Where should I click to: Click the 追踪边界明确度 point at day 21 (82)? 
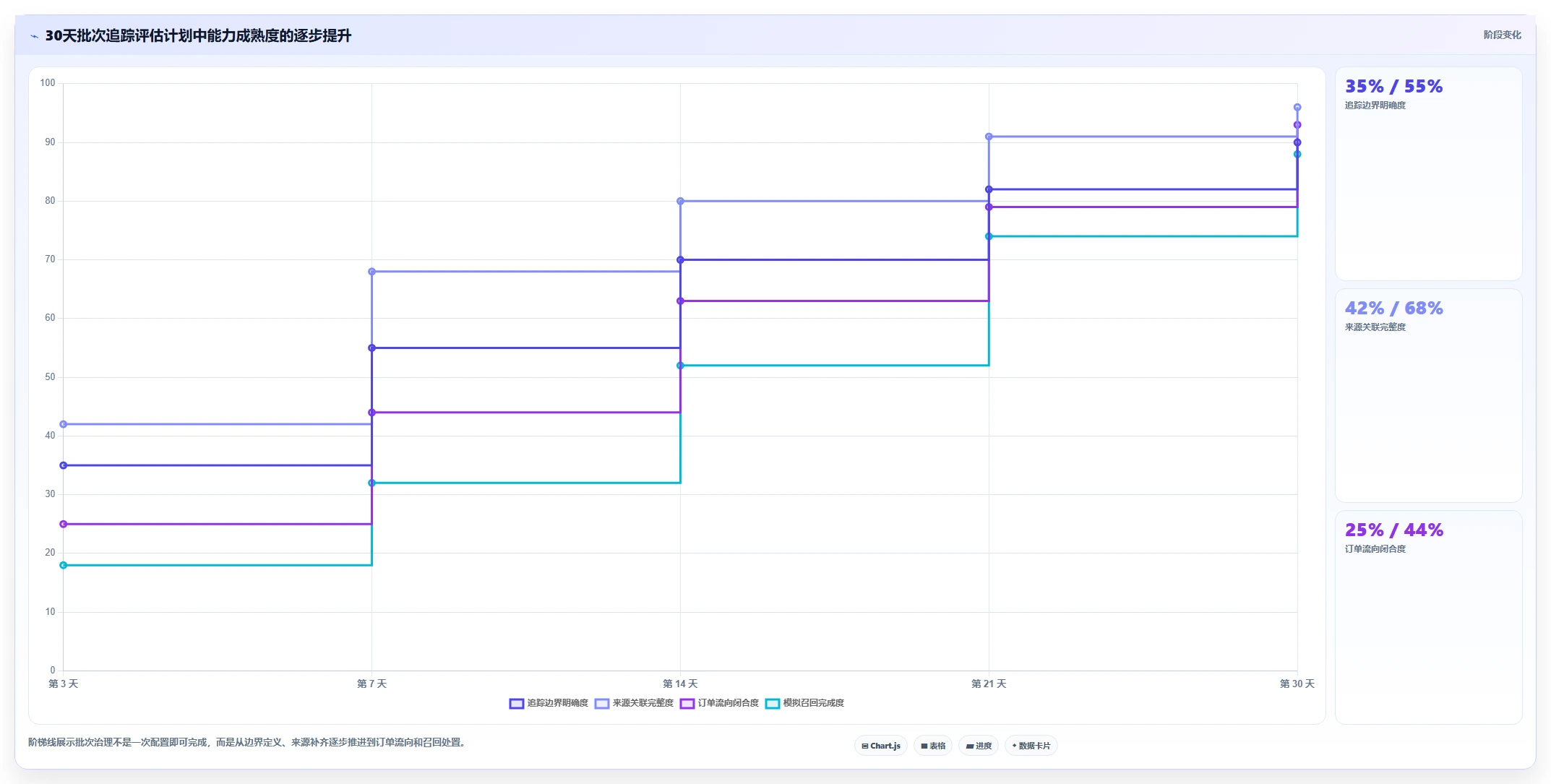pos(989,189)
